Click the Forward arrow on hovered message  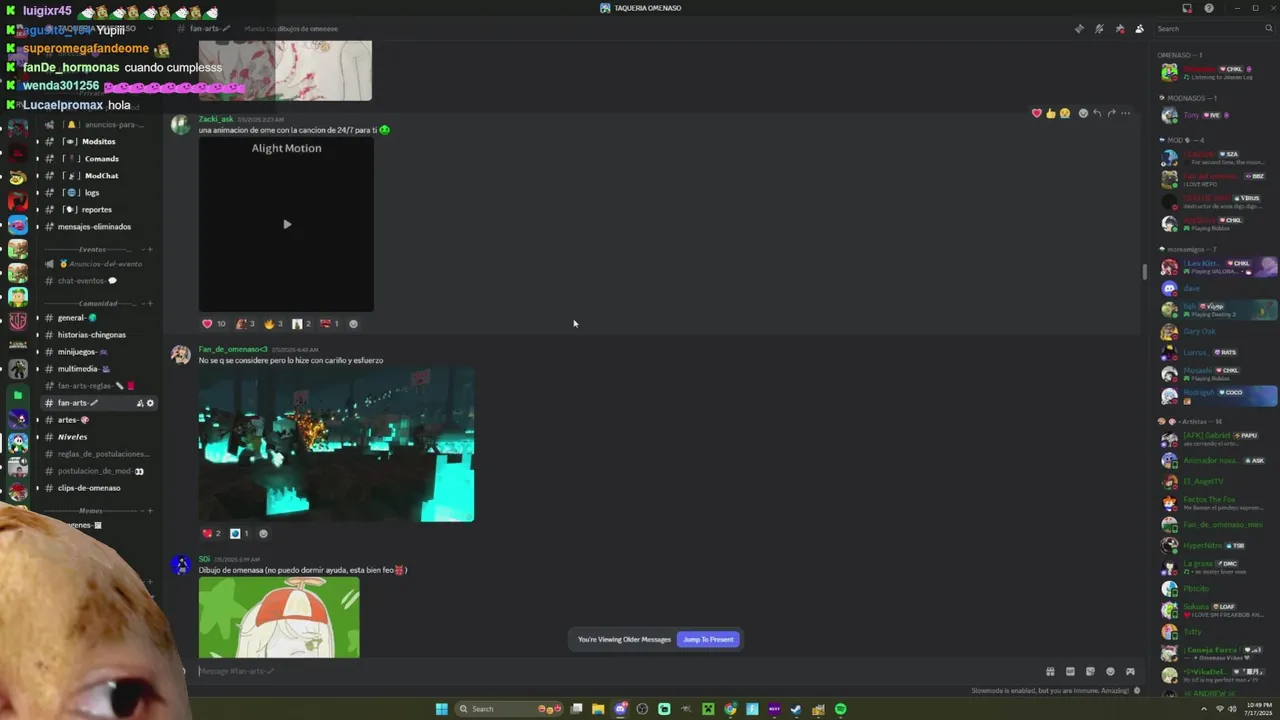pyautogui.click(x=1111, y=113)
